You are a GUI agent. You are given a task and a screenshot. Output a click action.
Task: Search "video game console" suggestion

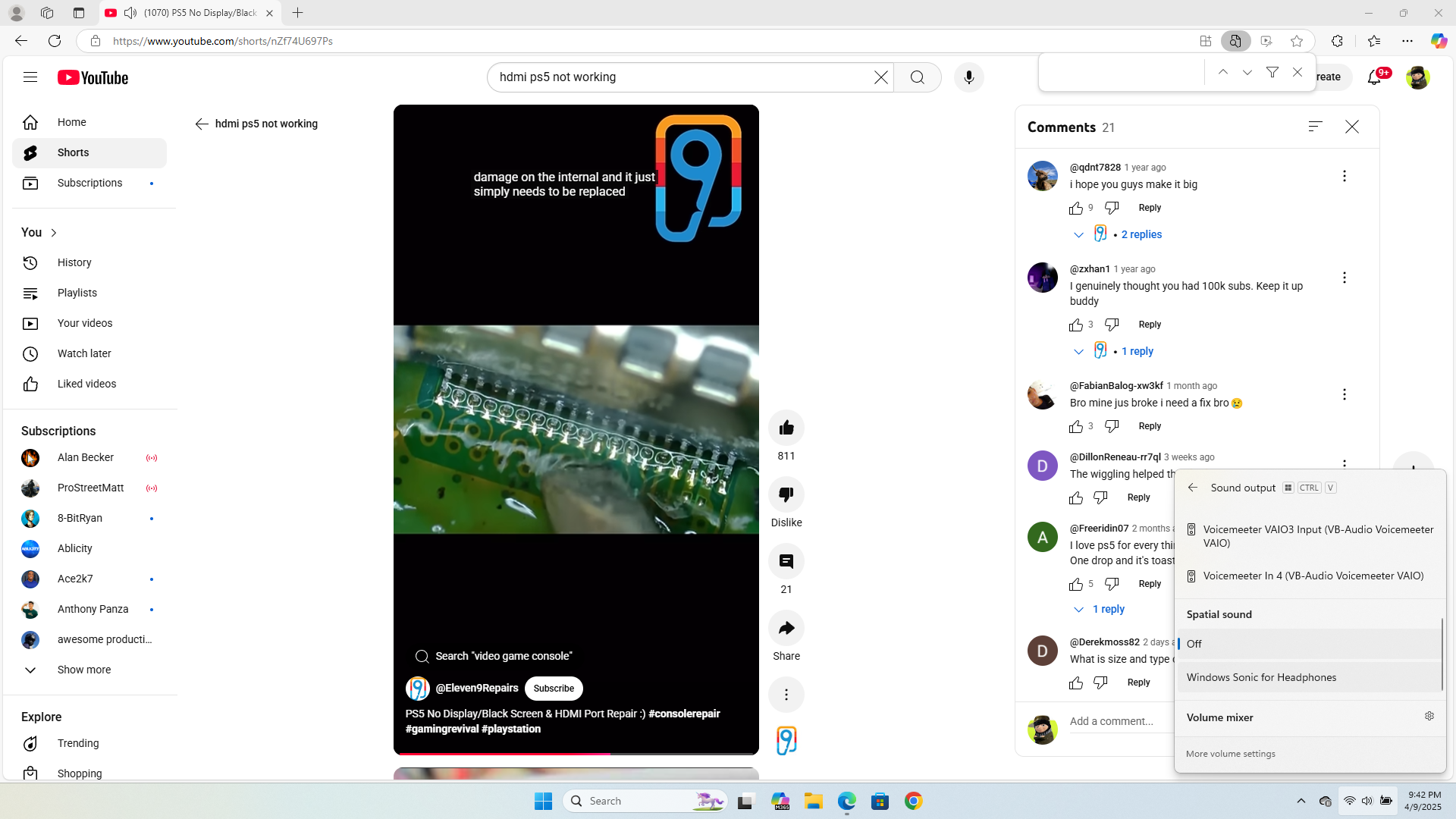tap(494, 656)
